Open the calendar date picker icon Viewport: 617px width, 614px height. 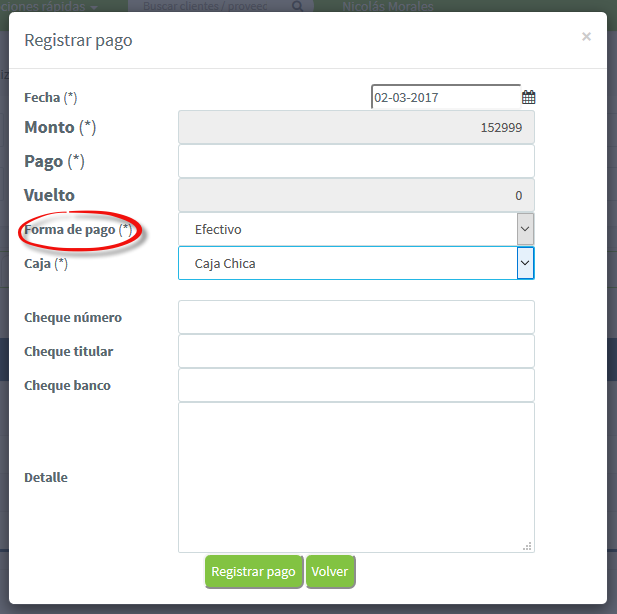(x=528, y=98)
